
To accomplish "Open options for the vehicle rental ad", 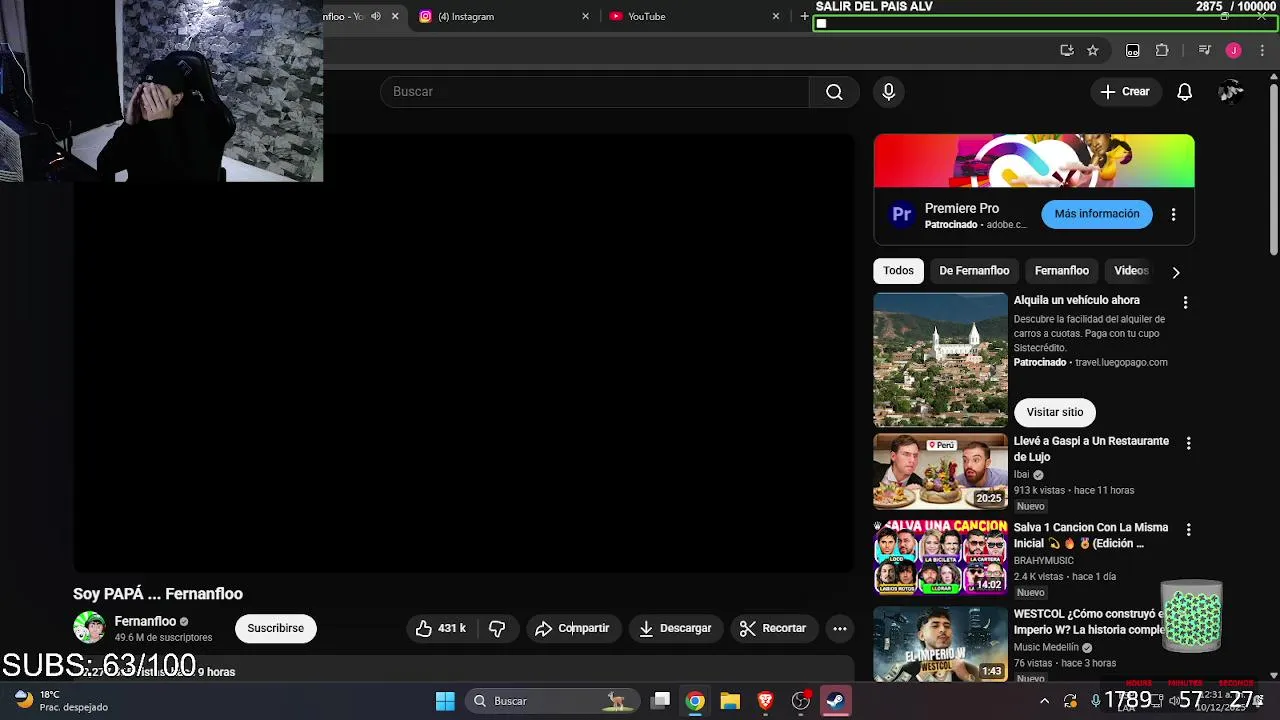I will coord(1185,302).
